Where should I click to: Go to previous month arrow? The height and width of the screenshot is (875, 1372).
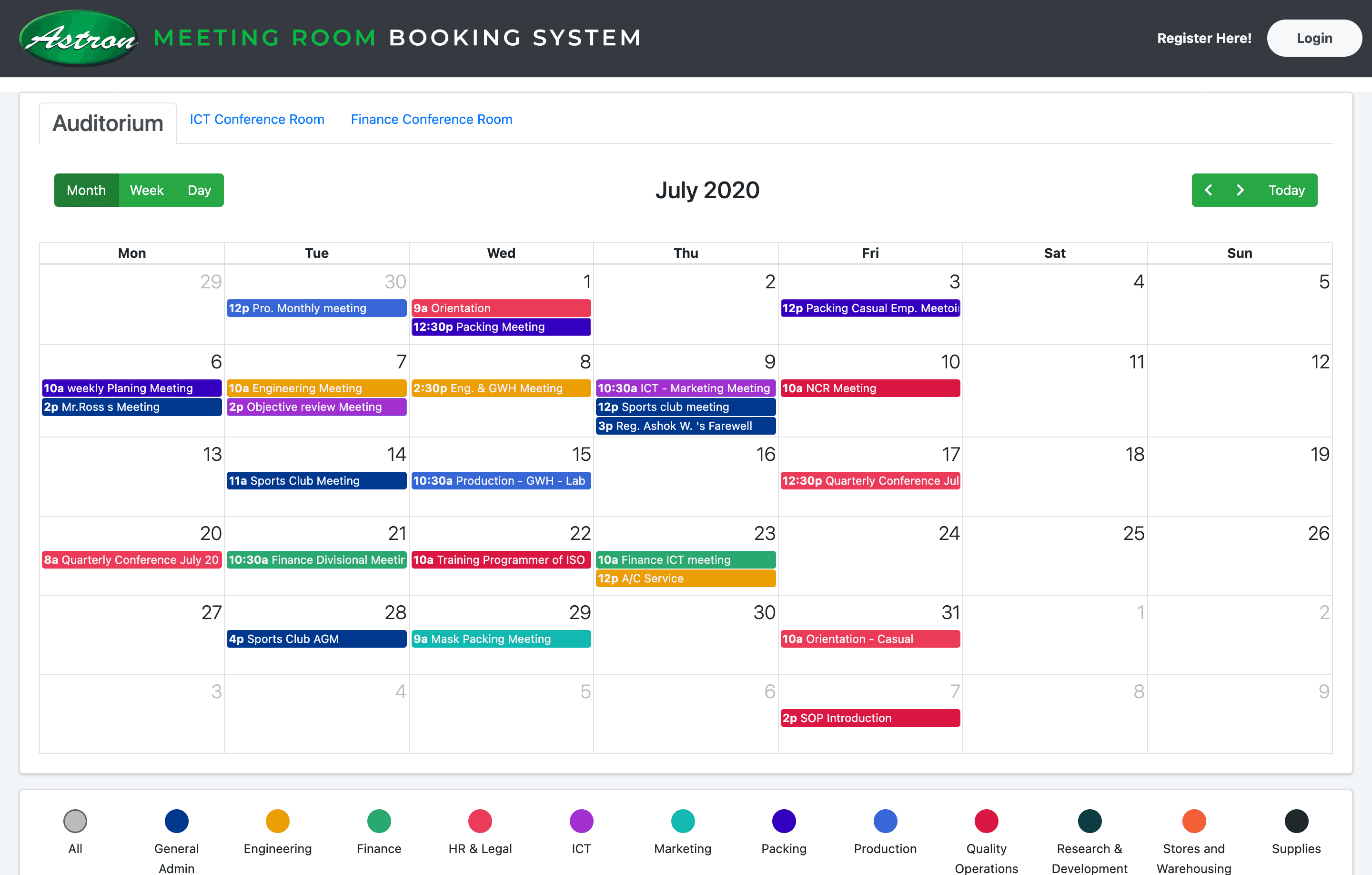tap(1209, 190)
